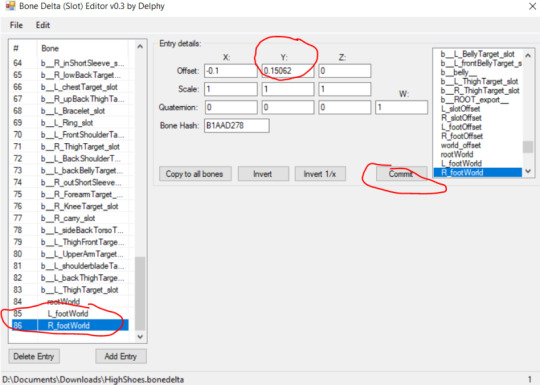540x385 pixels.
Task: Select L_footWorld in right bone name list
Action: coord(478,164)
